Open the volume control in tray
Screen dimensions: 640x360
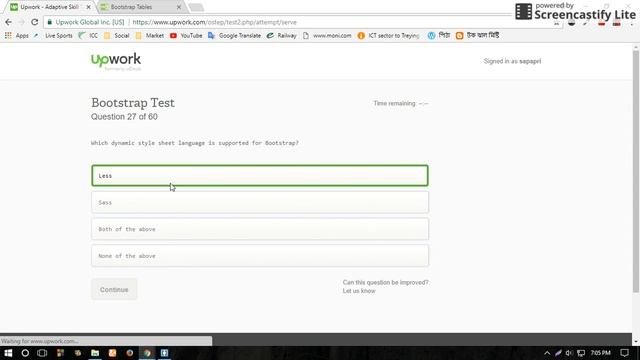pos(569,353)
